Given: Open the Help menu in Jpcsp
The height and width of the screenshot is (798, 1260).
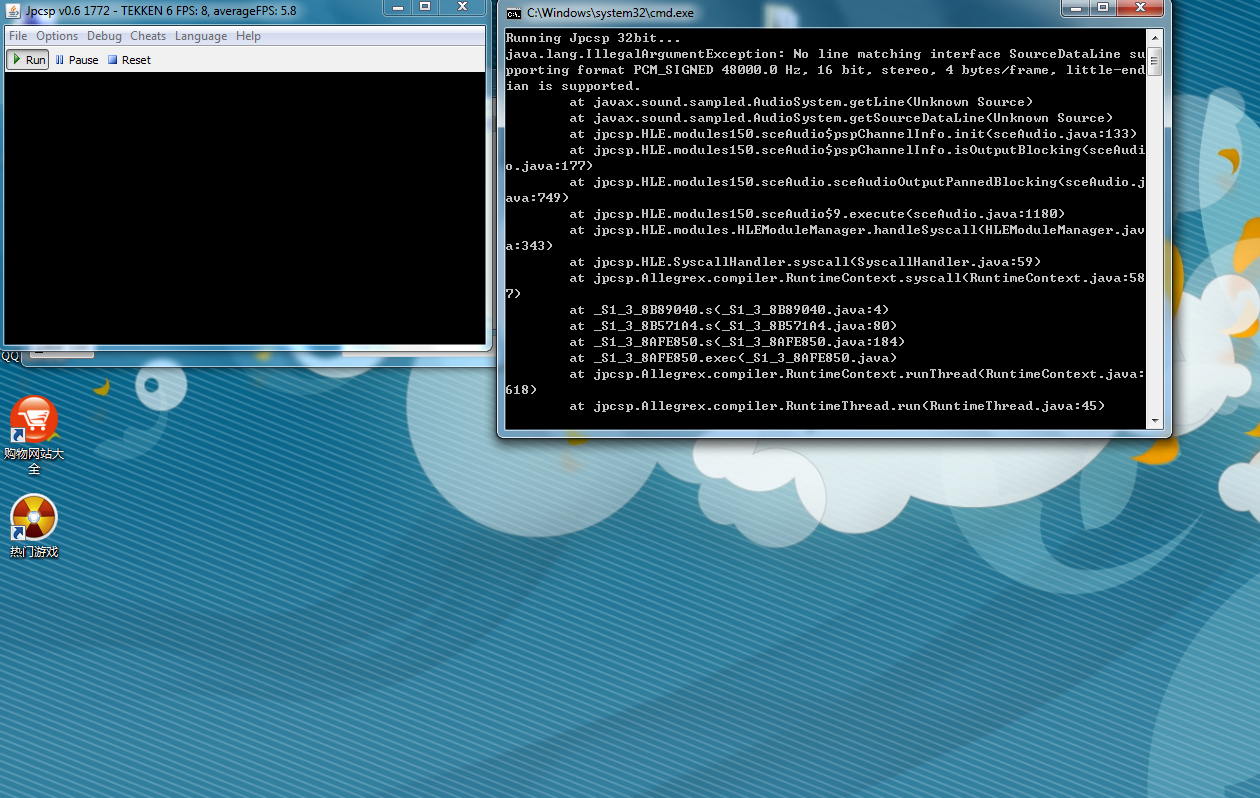Looking at the screenshot, I should click(248, 36).
